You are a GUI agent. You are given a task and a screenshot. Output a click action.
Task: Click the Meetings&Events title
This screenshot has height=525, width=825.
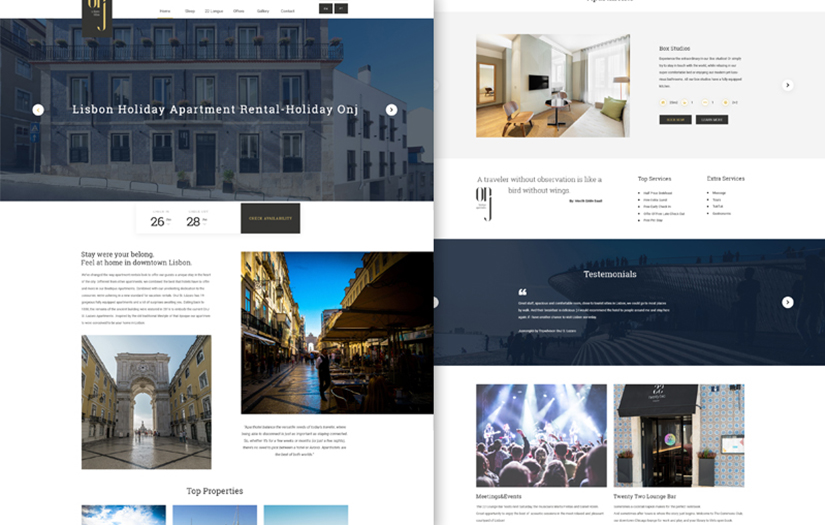click(x=499, y=497)
